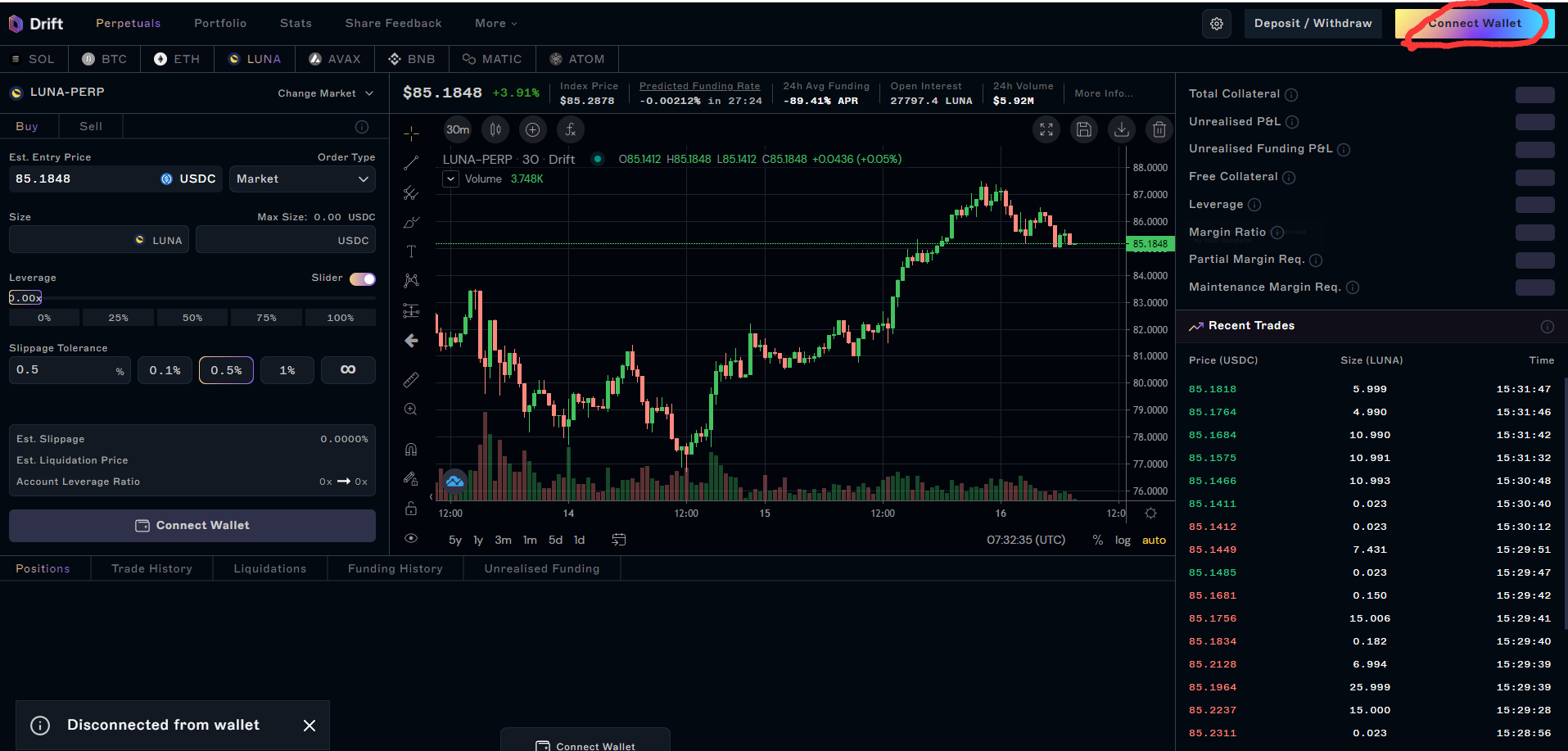Image resolution: width=1568 pixels, height=751 pixels.
Task: Dismiss the Disconnected from wallet notification
Action: coord(310,726)
